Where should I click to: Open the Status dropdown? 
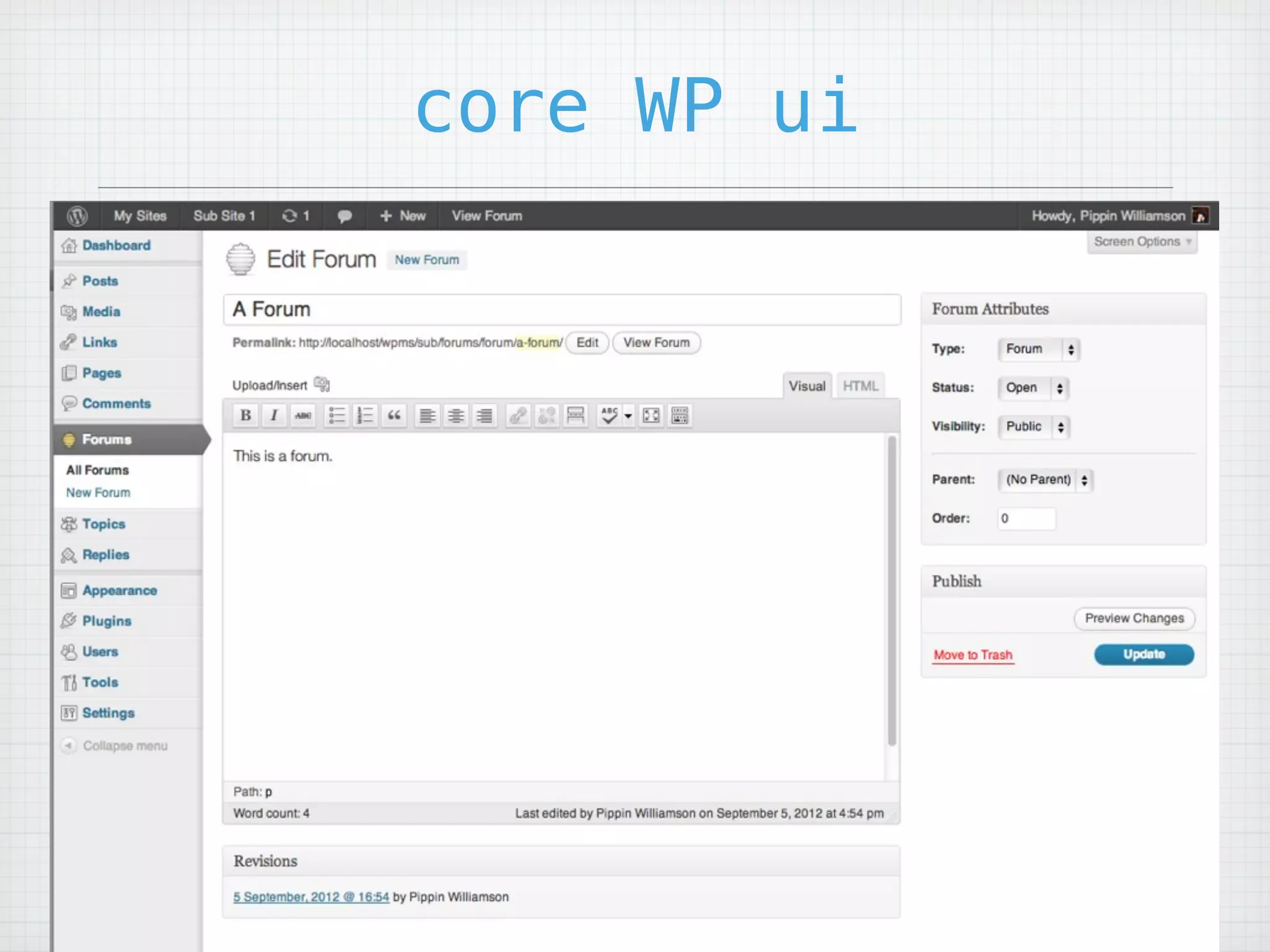(1034, 388)
